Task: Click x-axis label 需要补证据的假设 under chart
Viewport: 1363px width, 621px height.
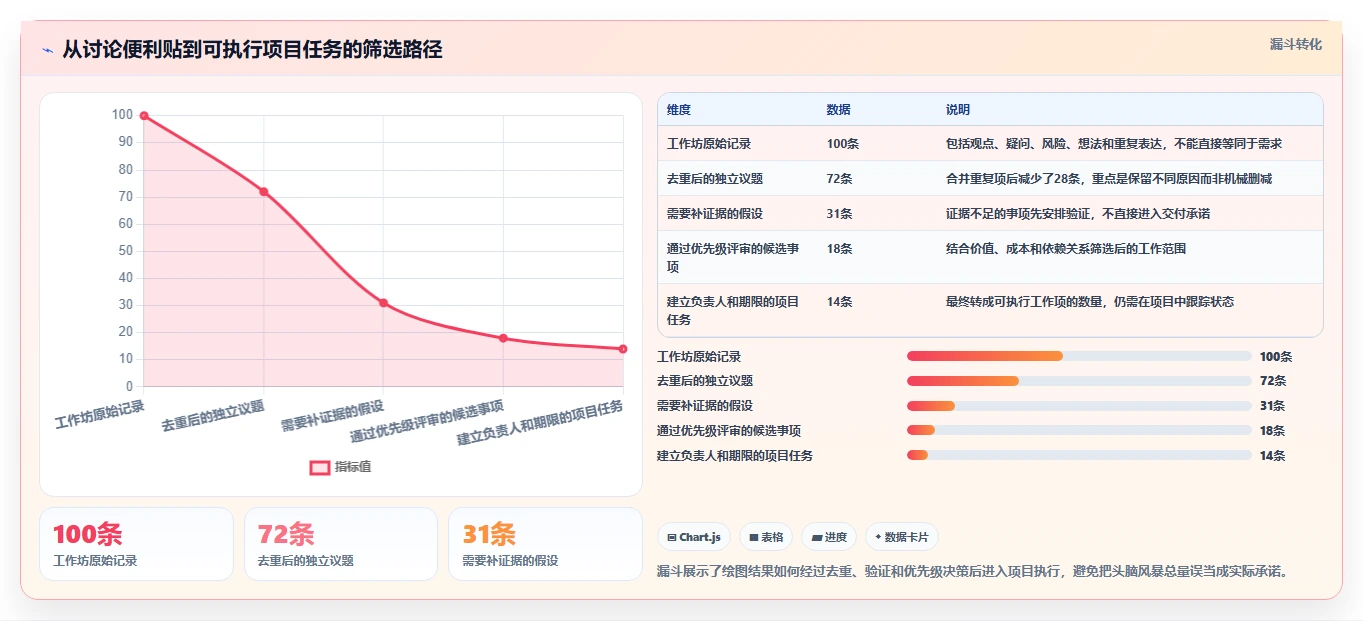Action: [x=333, y=416]
